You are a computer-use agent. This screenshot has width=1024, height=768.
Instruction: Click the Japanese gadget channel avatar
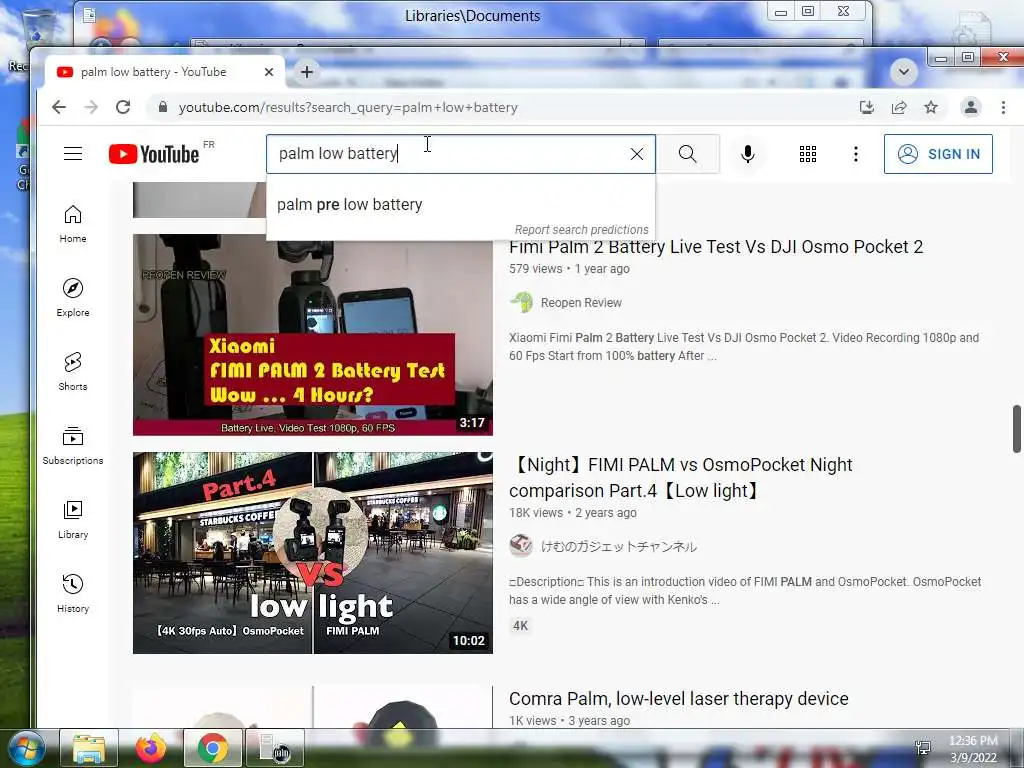tap(521, 546)
